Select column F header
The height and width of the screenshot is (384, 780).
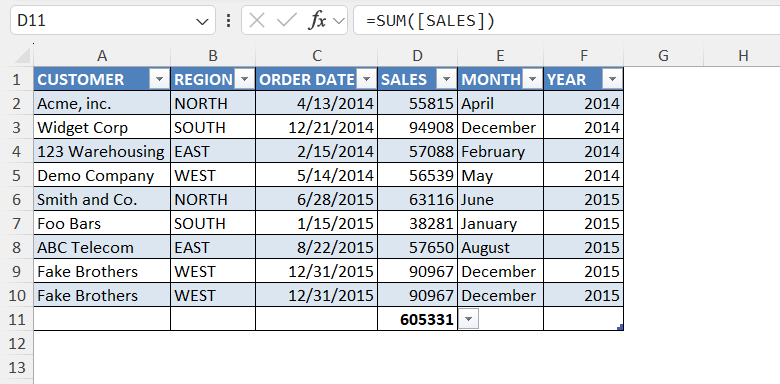pos(584,56)
